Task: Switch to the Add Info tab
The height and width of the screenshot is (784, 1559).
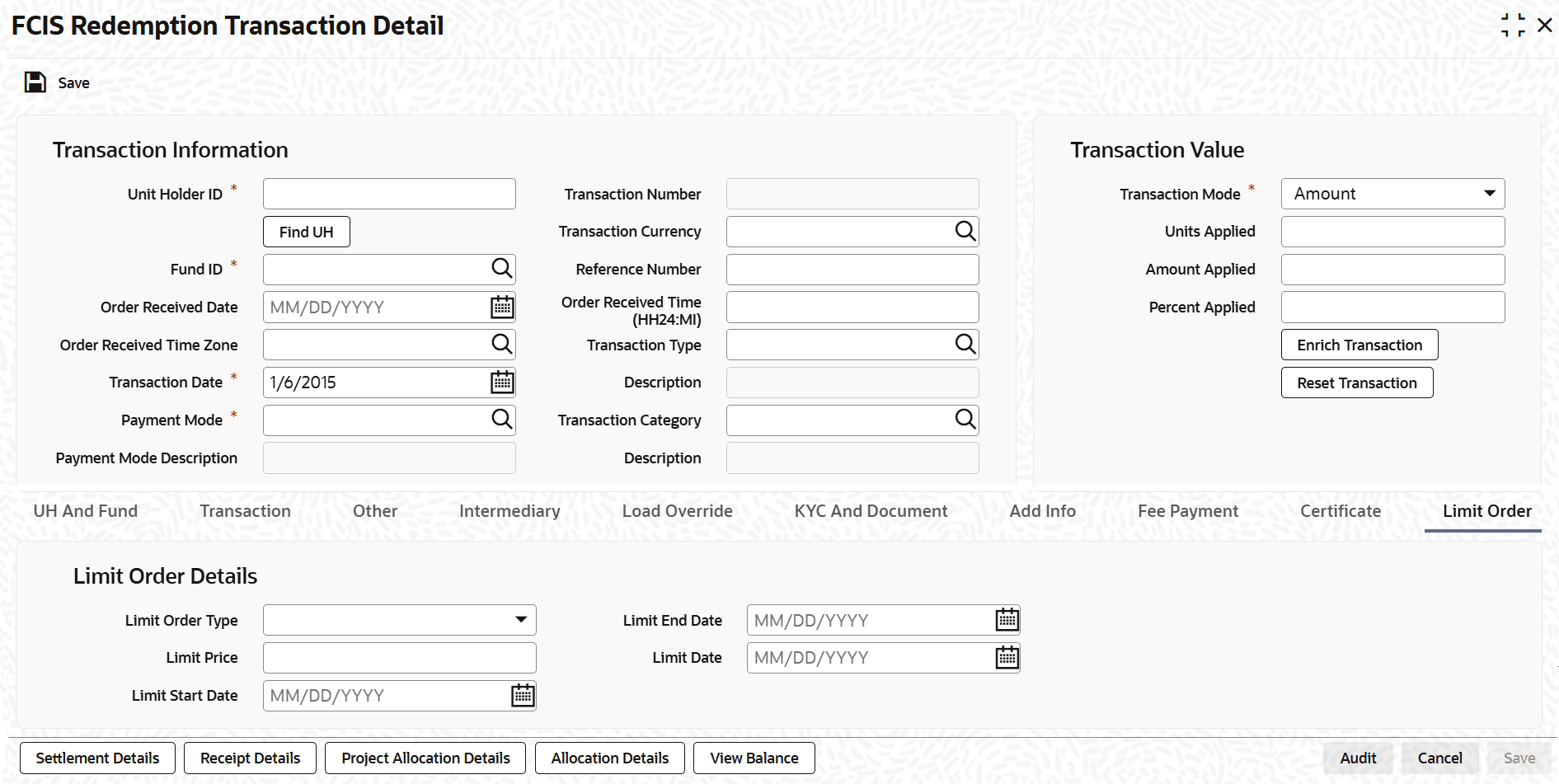Action: coord(1042,511)
